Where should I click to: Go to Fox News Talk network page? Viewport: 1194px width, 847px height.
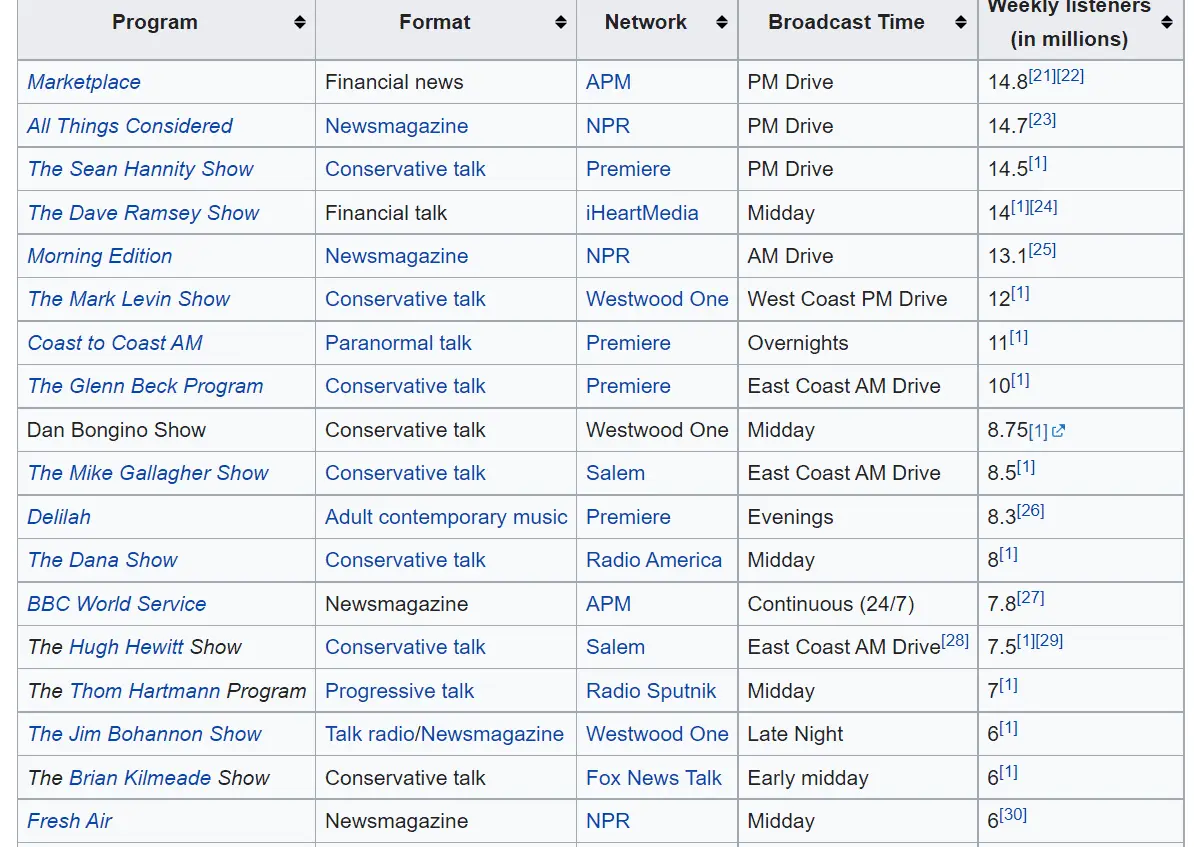point(654,778)
